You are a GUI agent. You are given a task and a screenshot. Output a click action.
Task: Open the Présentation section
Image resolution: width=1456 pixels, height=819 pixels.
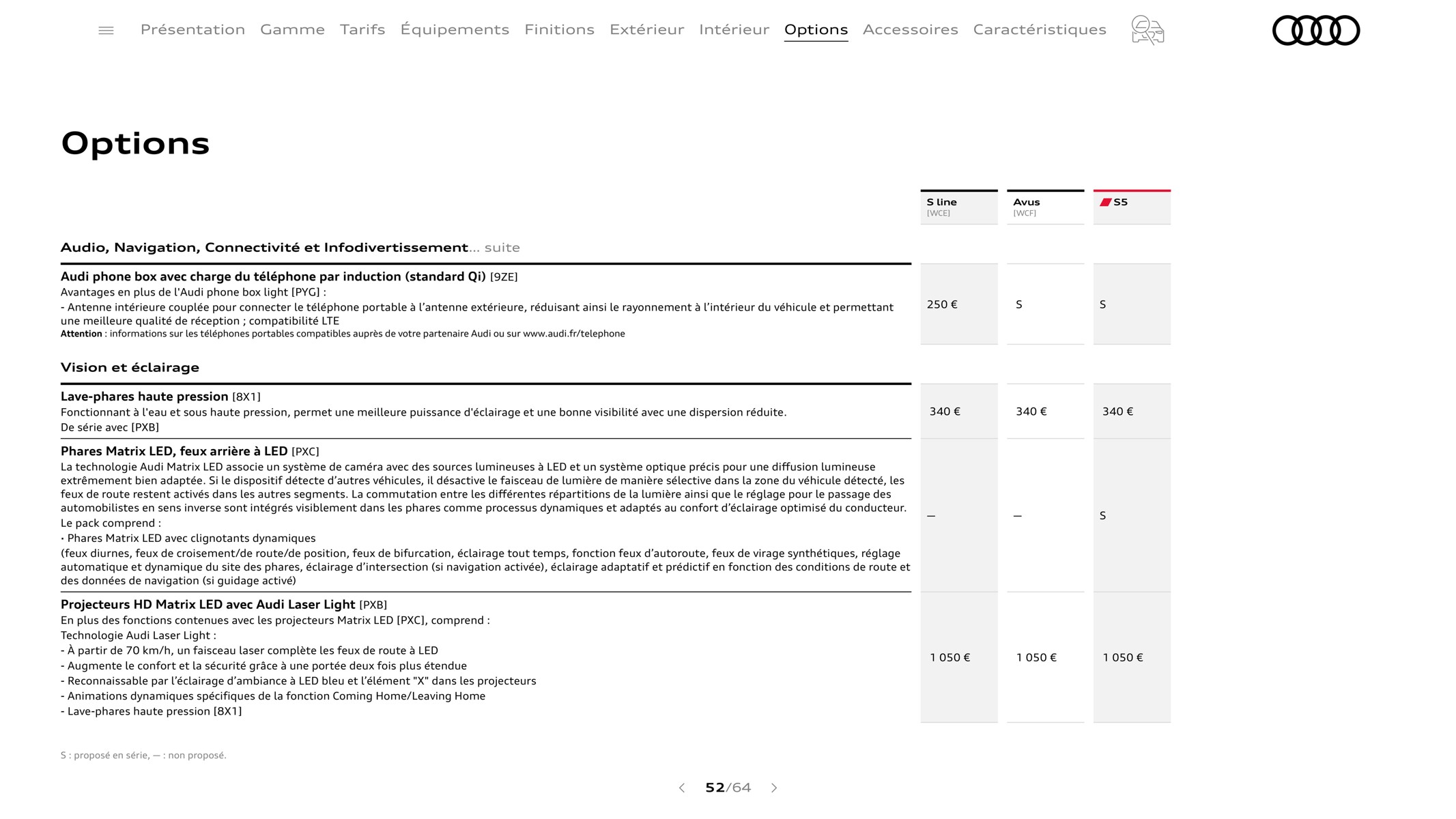(x=192, y=29)
